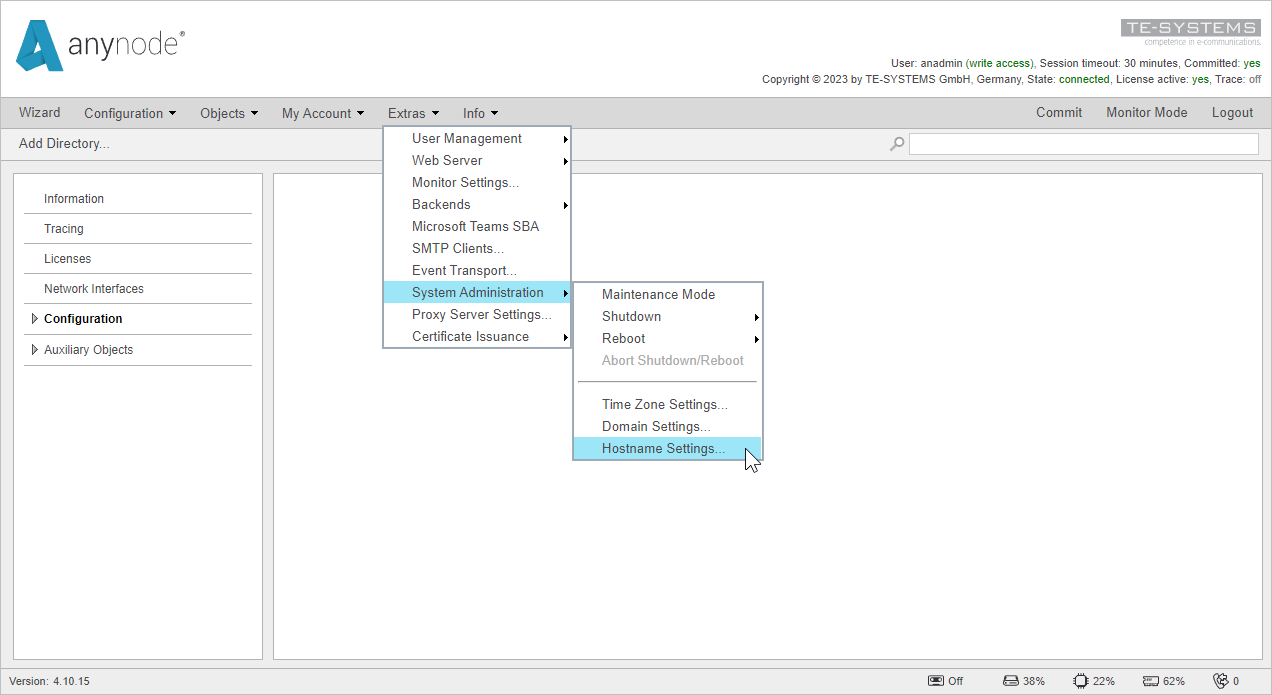Click inside the search input field
This screenshot has height=695, width=1272.
(1083, 143)
